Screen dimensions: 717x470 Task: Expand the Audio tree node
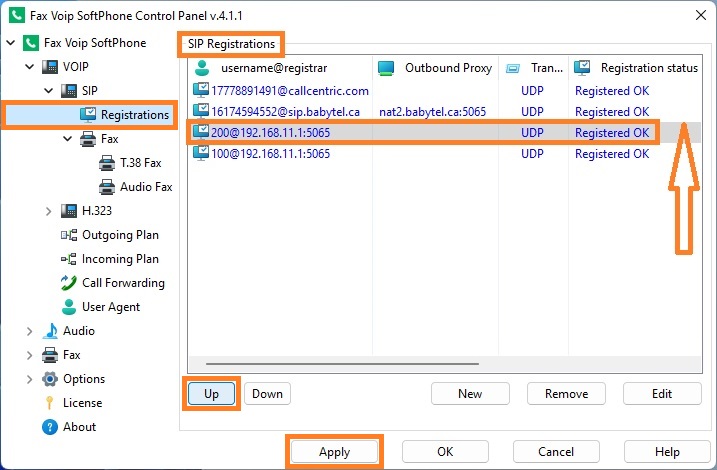(30, 331)
